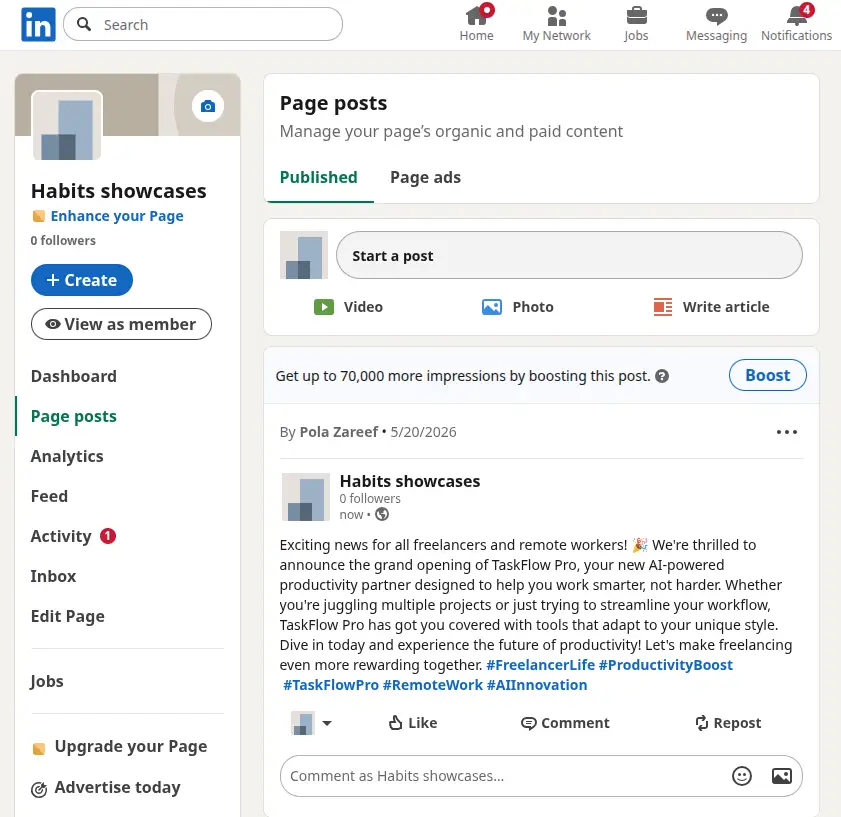Open Edit Page in the sidebar
841x817 pixels.
pos(68,616)
